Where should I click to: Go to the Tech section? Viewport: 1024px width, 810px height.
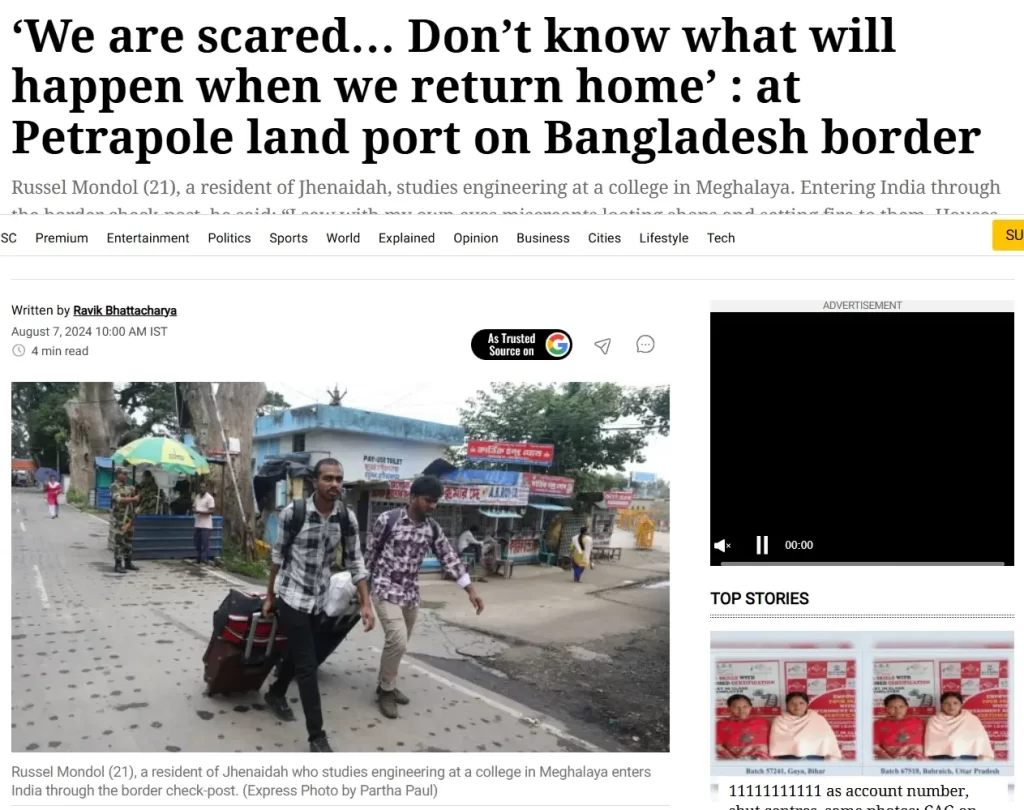[720, 238]
